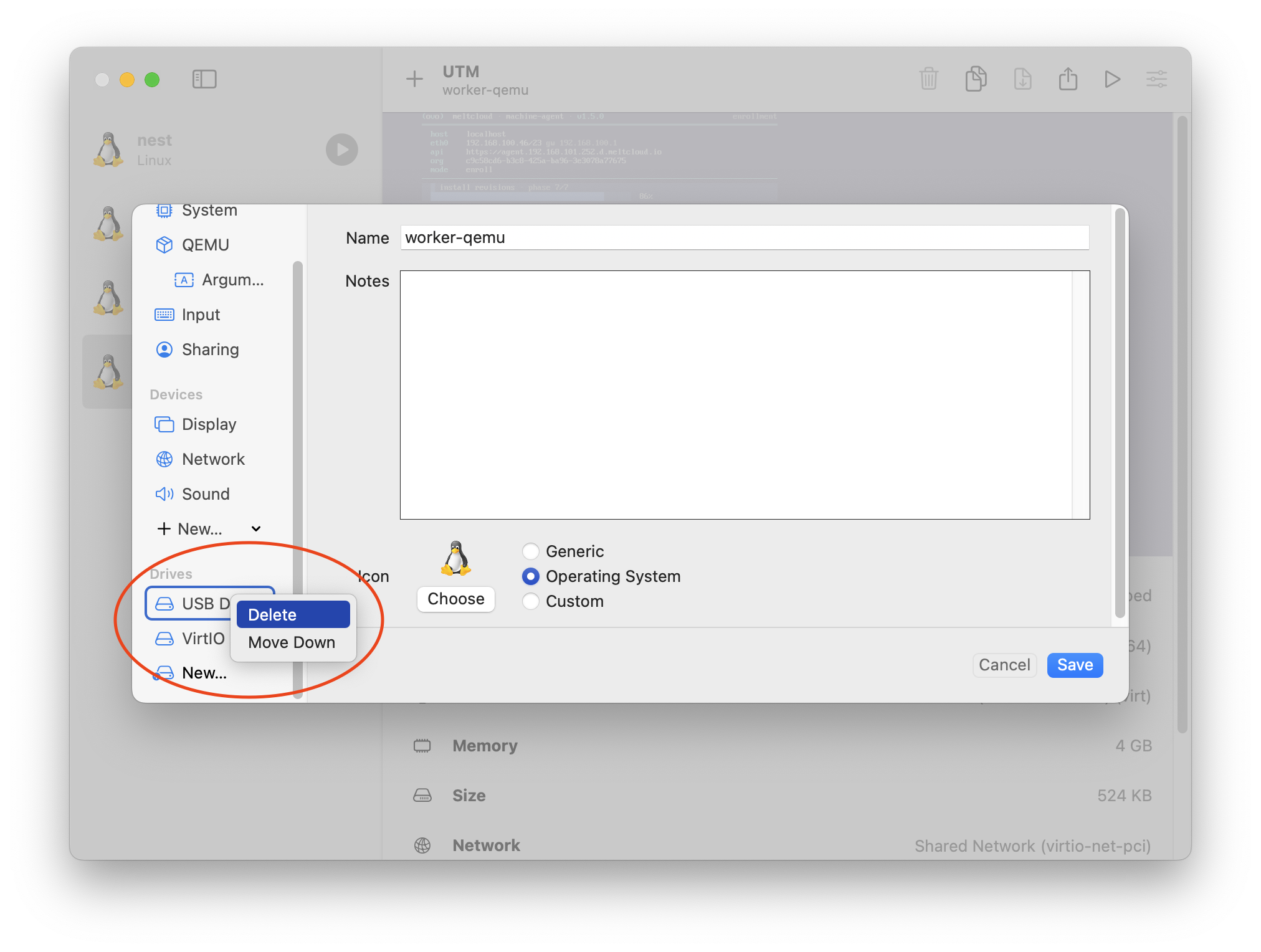Click into the Notes text area
Viewport: 1261px width, 952px height.
point(745,395)
